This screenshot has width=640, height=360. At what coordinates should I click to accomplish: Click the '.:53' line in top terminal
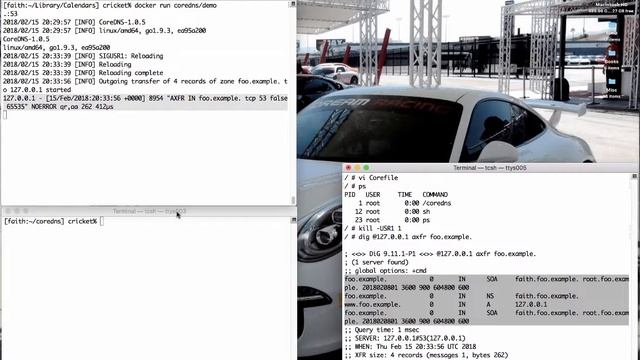[x=10, y=14]
